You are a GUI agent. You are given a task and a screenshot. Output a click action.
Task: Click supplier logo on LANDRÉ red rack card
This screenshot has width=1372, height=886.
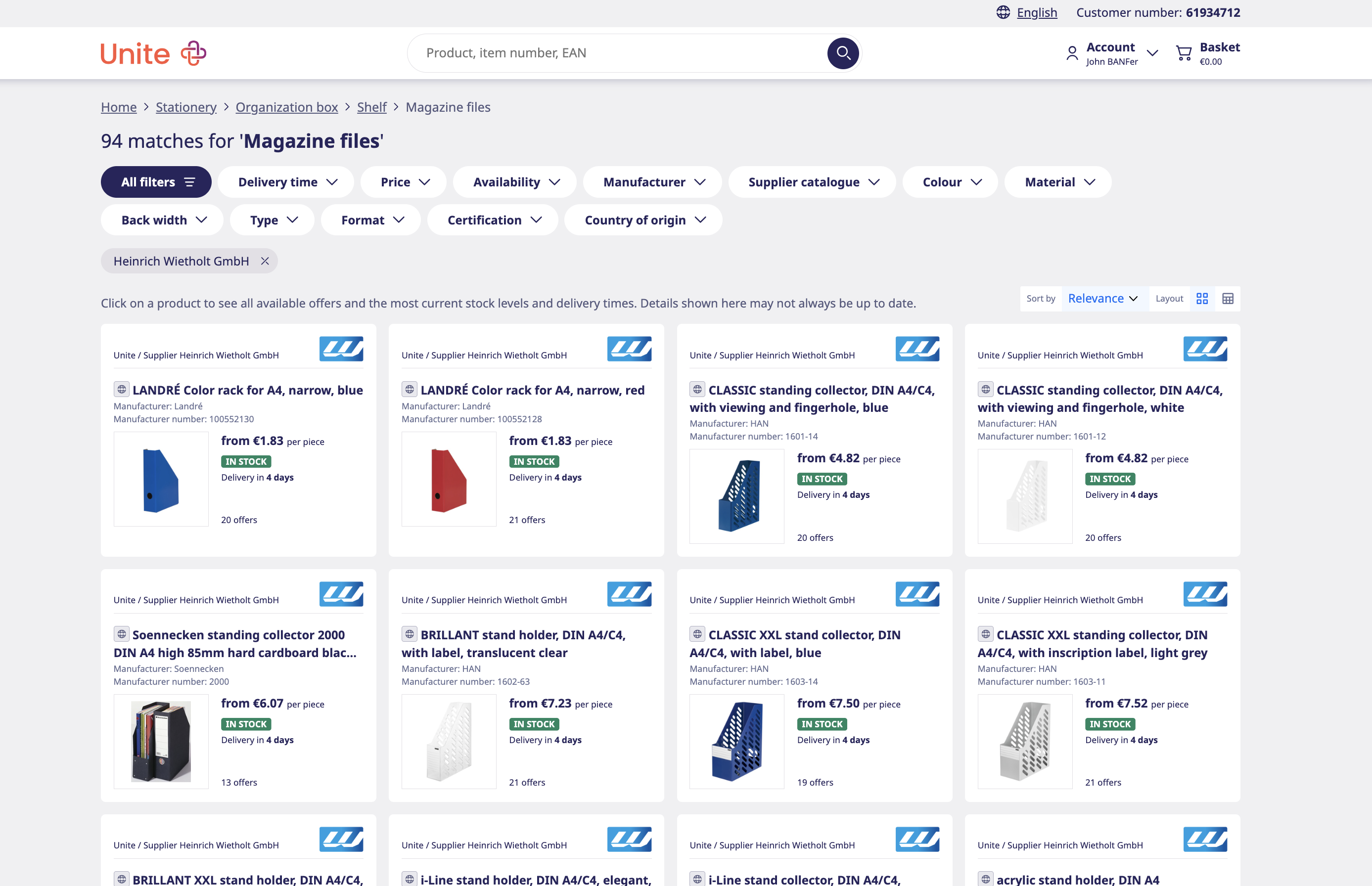(x=629, y=349)
